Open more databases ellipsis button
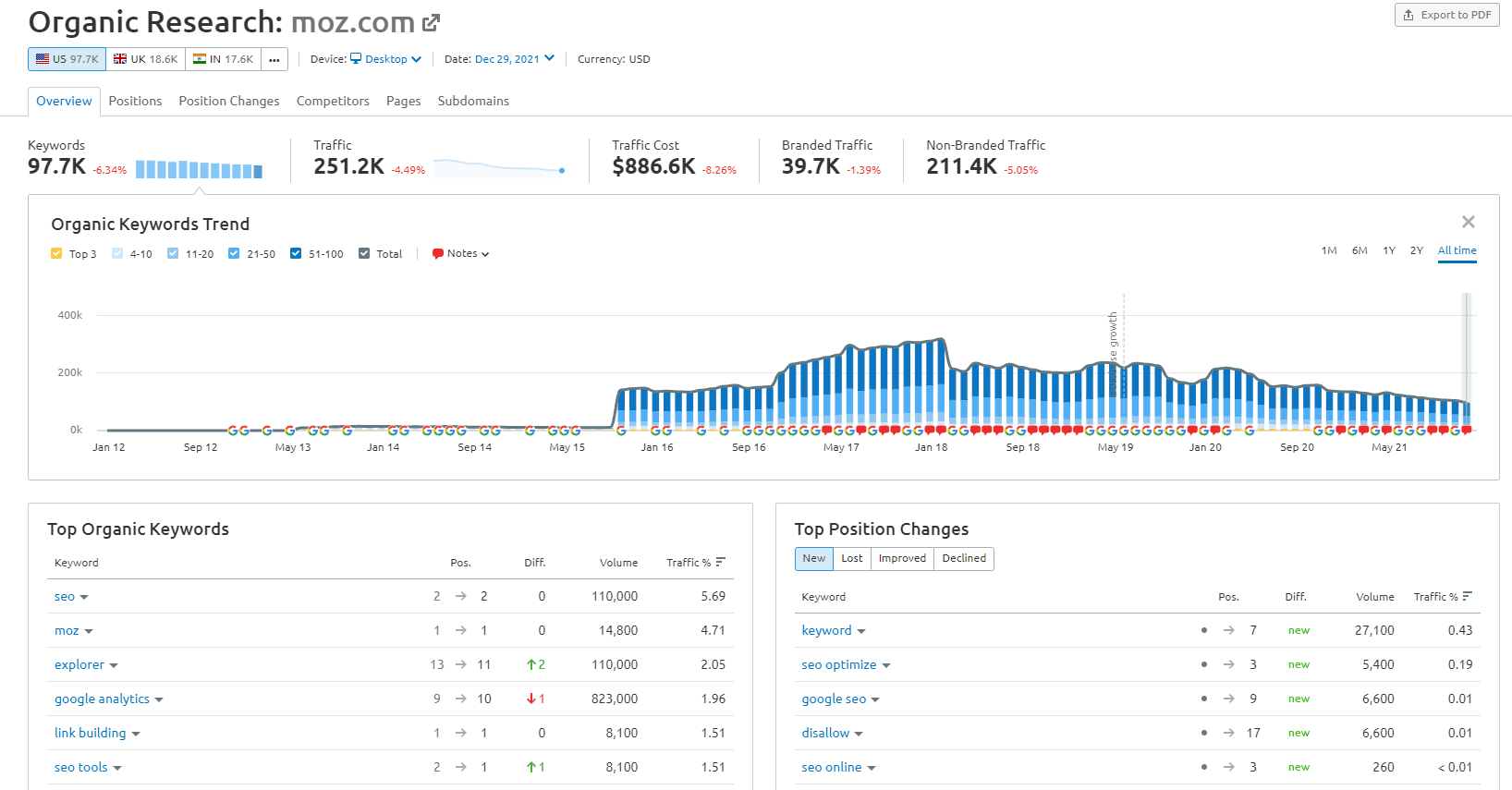Viewport: 1512px width, 790px height. [274, 59]
